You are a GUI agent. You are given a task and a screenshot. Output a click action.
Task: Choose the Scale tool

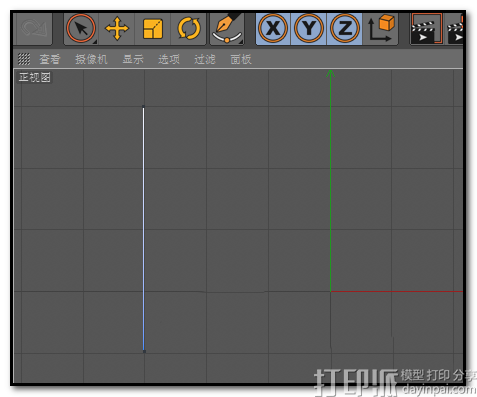[x=153, y=29]
